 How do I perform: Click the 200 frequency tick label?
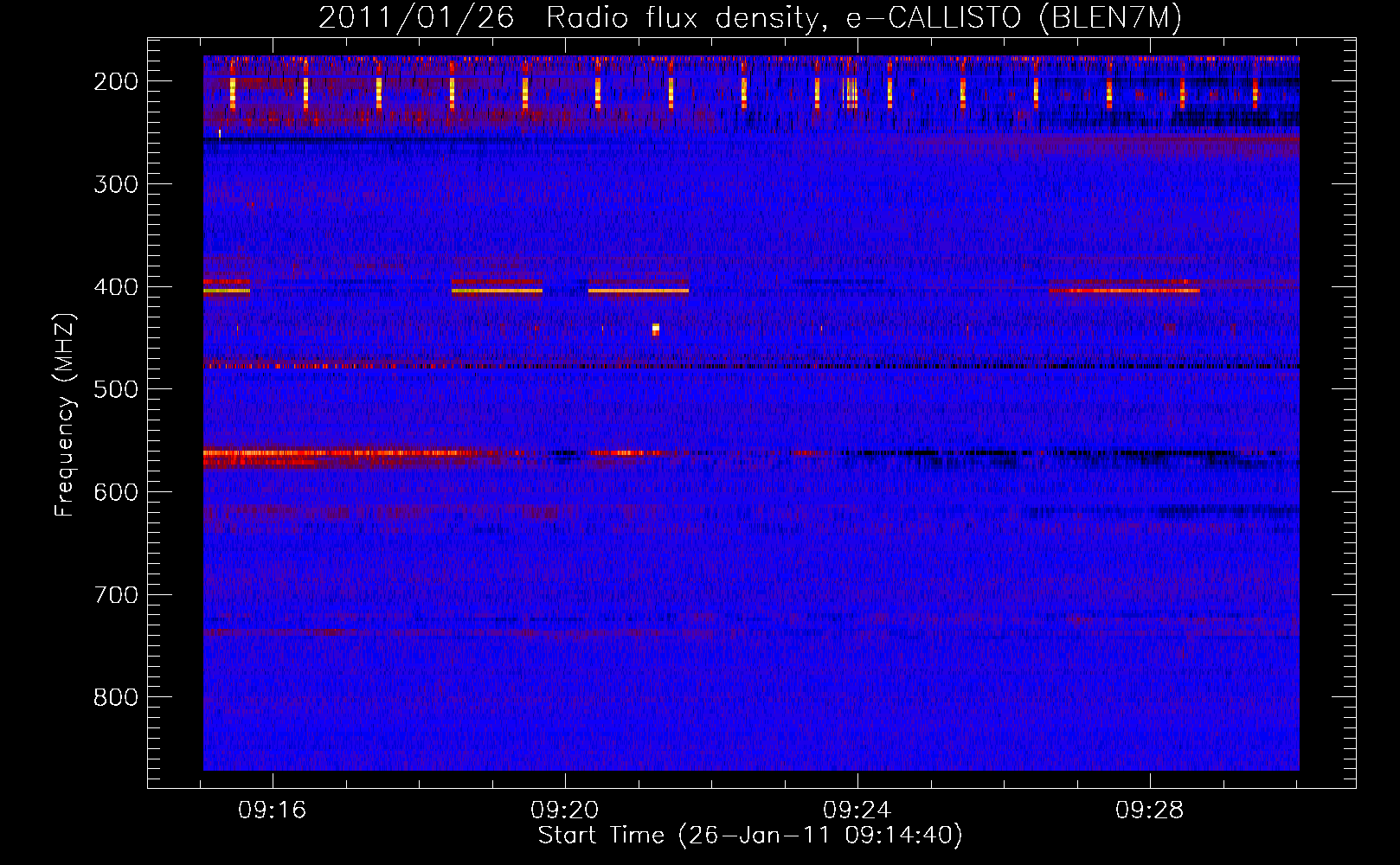click(116, 81)
